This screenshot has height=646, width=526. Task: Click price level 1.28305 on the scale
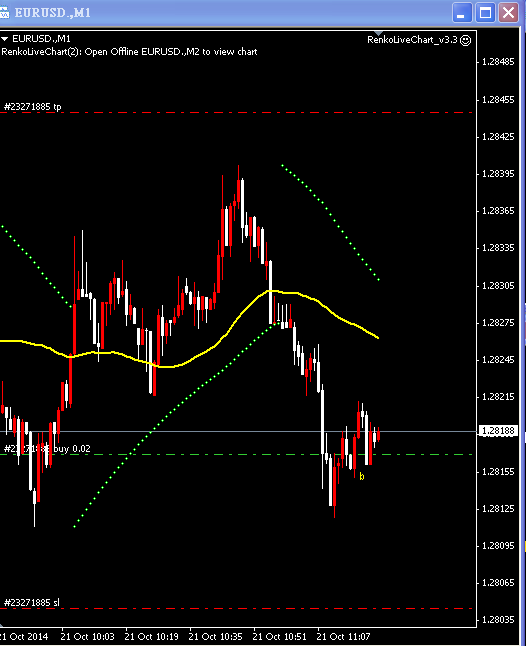(x=498, y=286)
